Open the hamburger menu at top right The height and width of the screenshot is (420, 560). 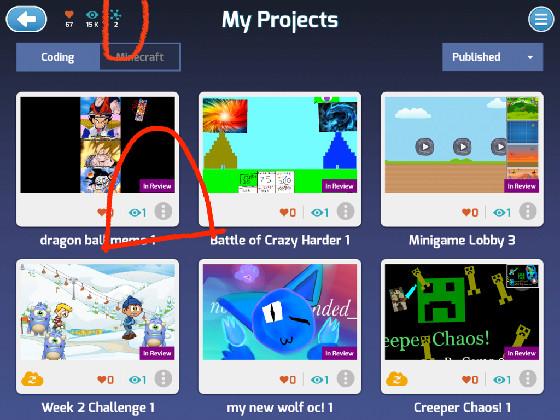tap(541, 19)
